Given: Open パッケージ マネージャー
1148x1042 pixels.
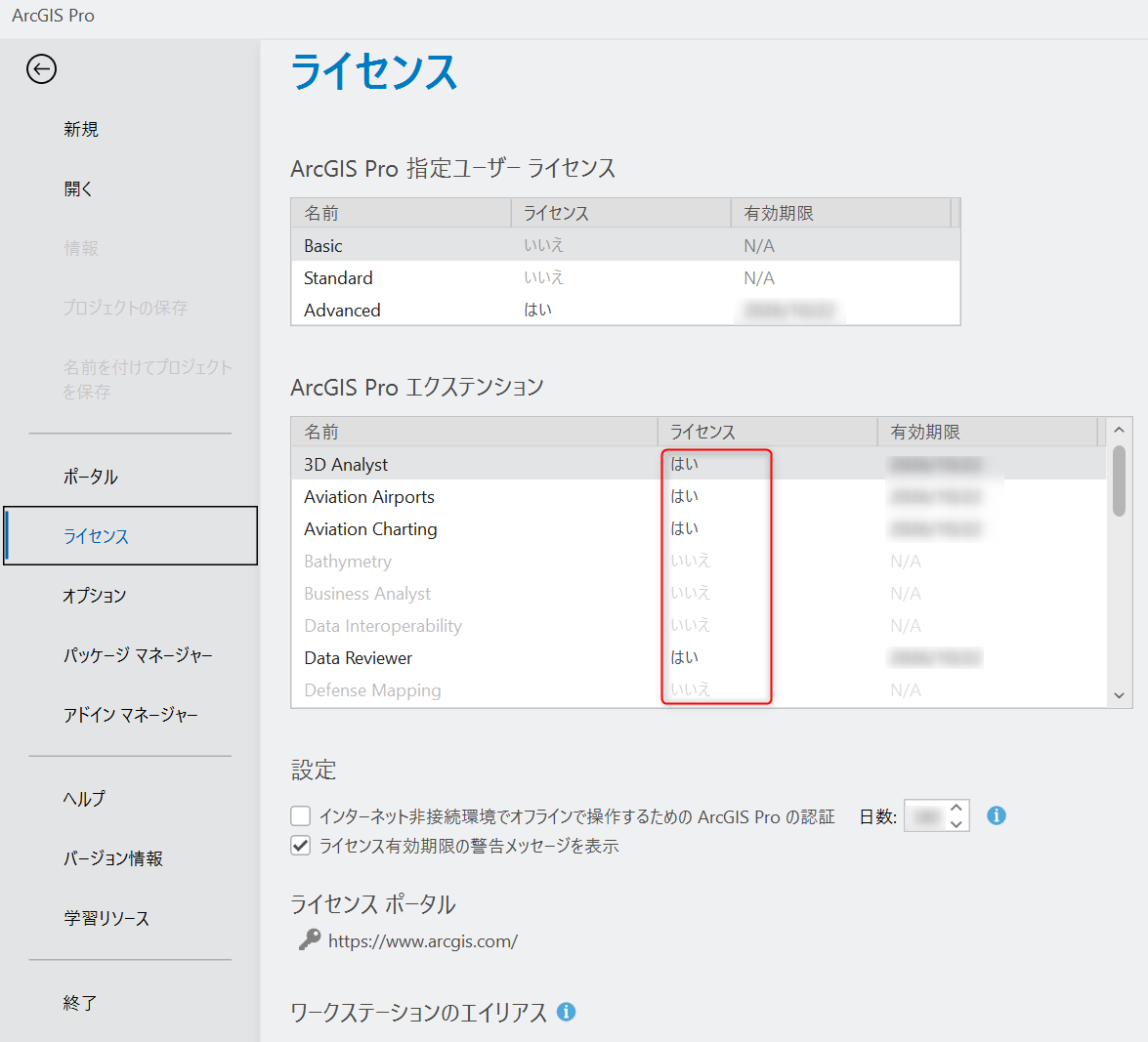Looking at the screenshot, I should pyautogui.click(x=138, y=655).
